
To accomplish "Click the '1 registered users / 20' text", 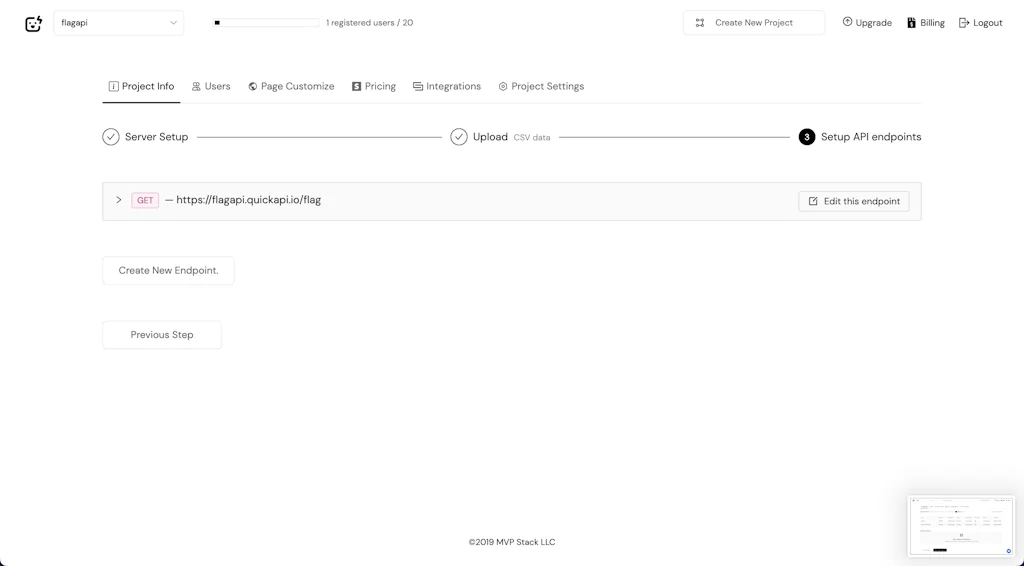I will point(370,23).
